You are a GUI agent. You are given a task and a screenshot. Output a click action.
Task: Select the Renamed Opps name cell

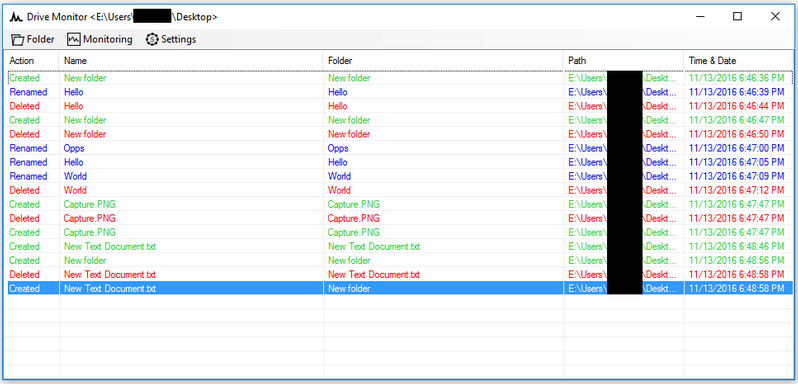point(74,149)
